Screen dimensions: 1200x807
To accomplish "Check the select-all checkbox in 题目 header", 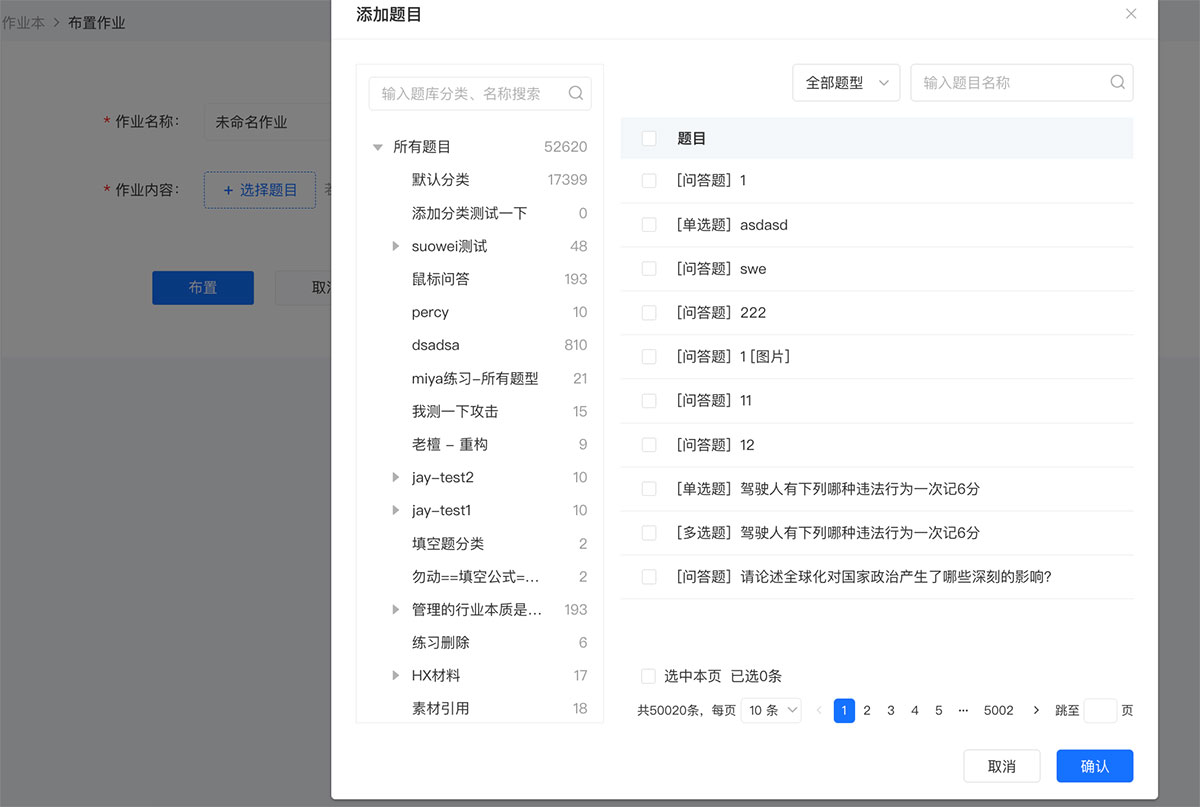I will [649, 139].
